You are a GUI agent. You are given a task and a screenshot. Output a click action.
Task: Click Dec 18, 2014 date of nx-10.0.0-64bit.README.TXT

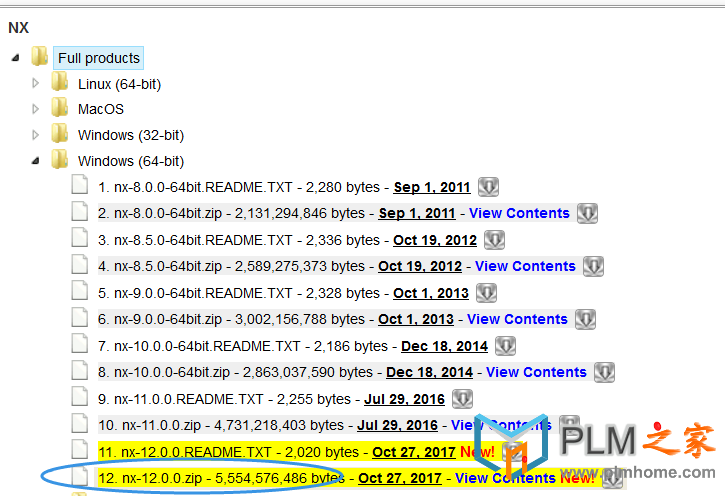[444, 346]
